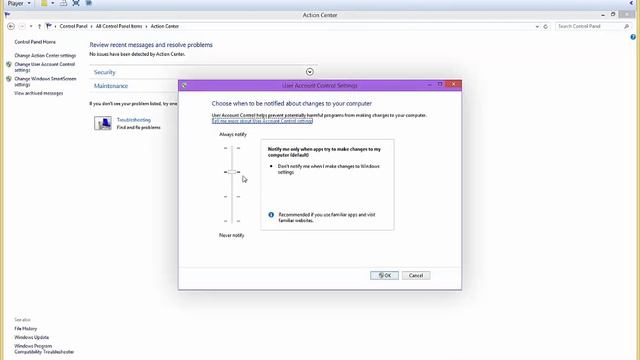Open Windows Program Compatibility Troubleshooter link

[44, 349]
